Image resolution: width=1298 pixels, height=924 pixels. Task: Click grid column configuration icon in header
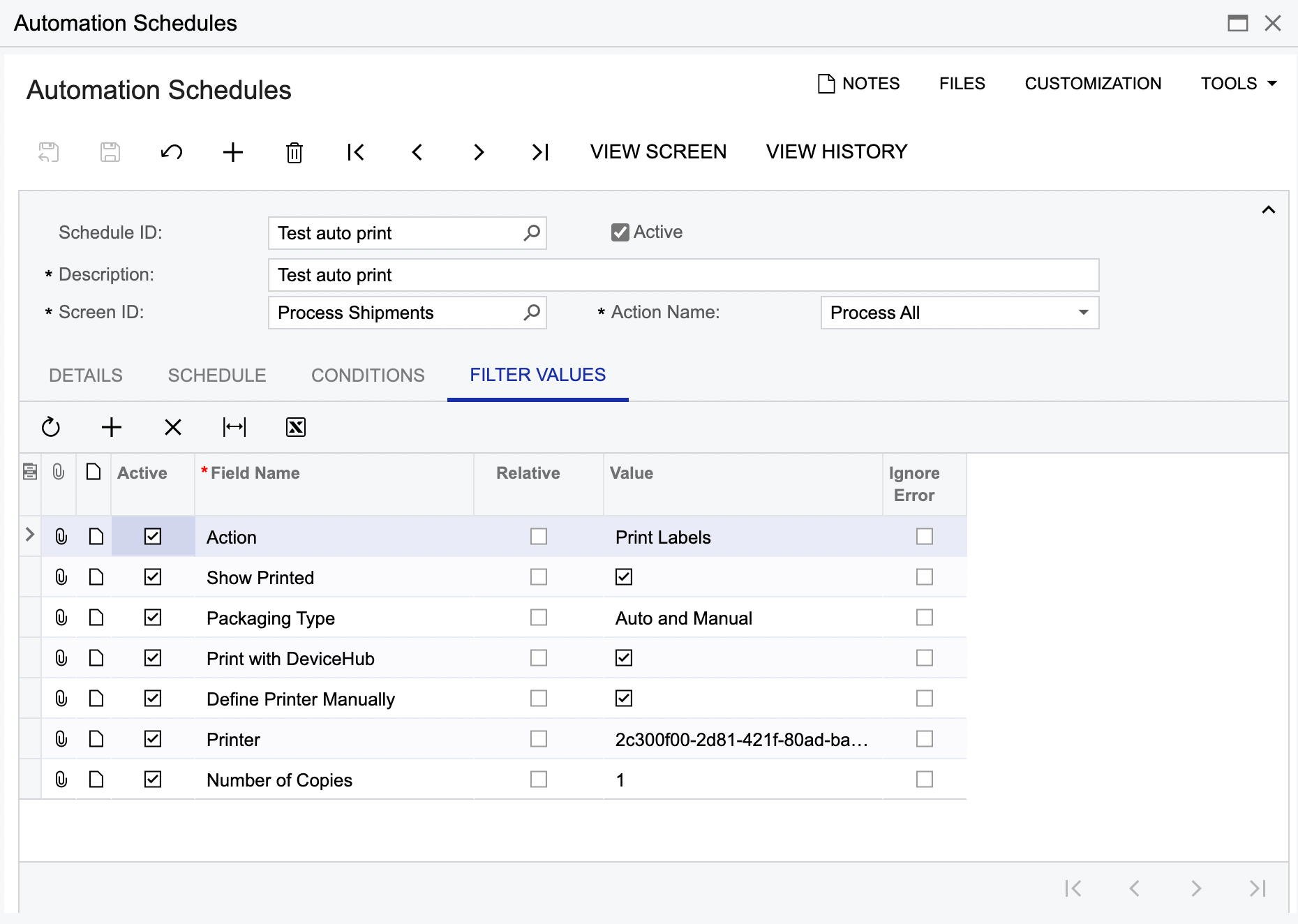coord(30,472)
